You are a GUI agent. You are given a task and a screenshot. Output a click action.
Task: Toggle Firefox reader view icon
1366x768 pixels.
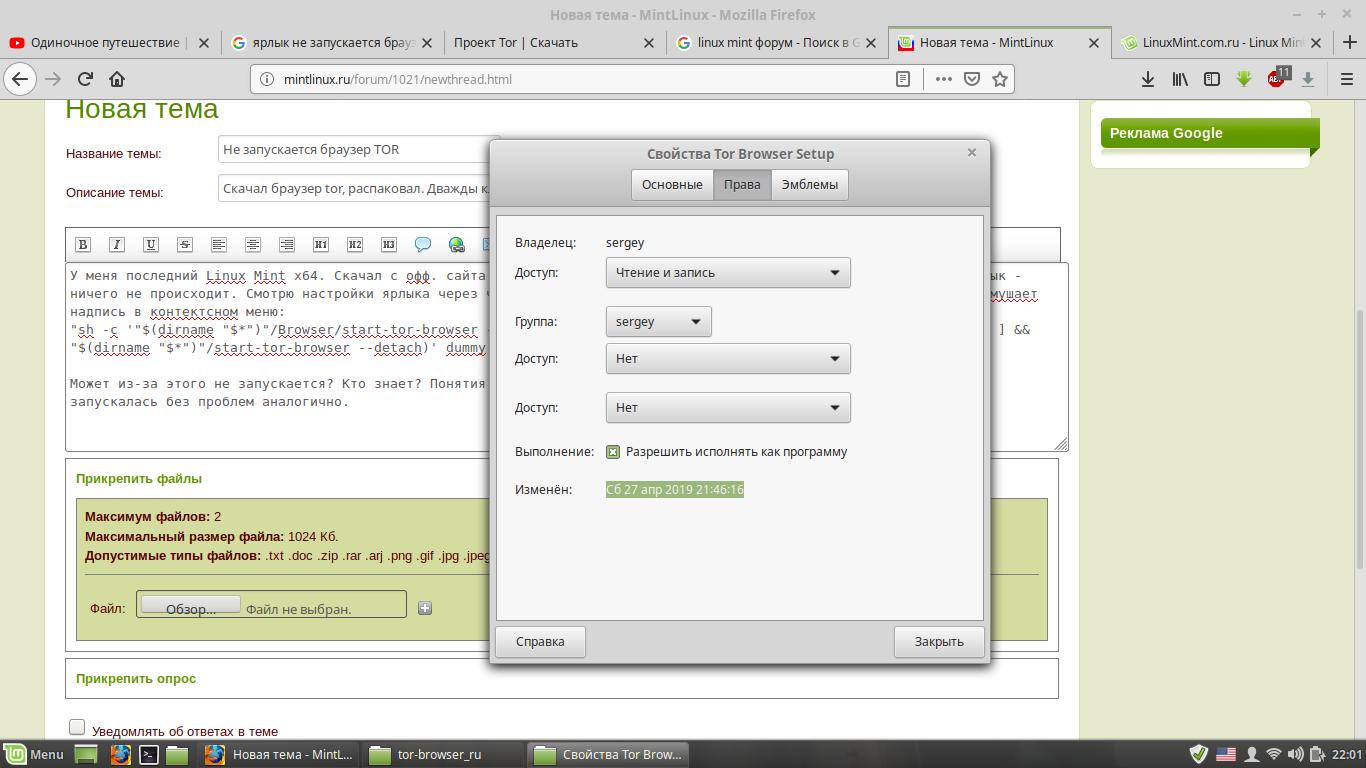tap(903, 79)
